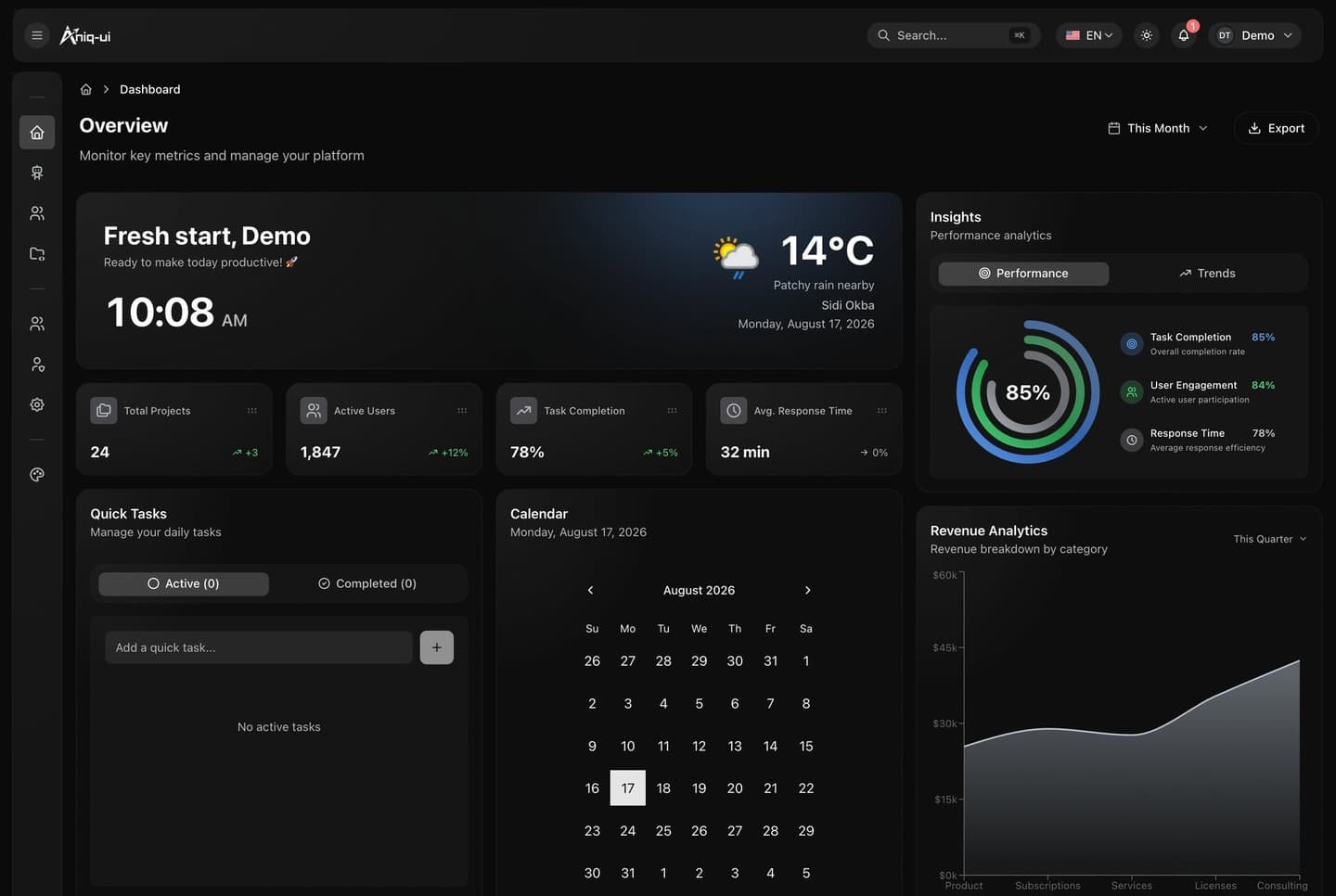Viewport: 1336px width, 896px height.
Task: Open the Demo user account menu
Action: pos(1255,35)
